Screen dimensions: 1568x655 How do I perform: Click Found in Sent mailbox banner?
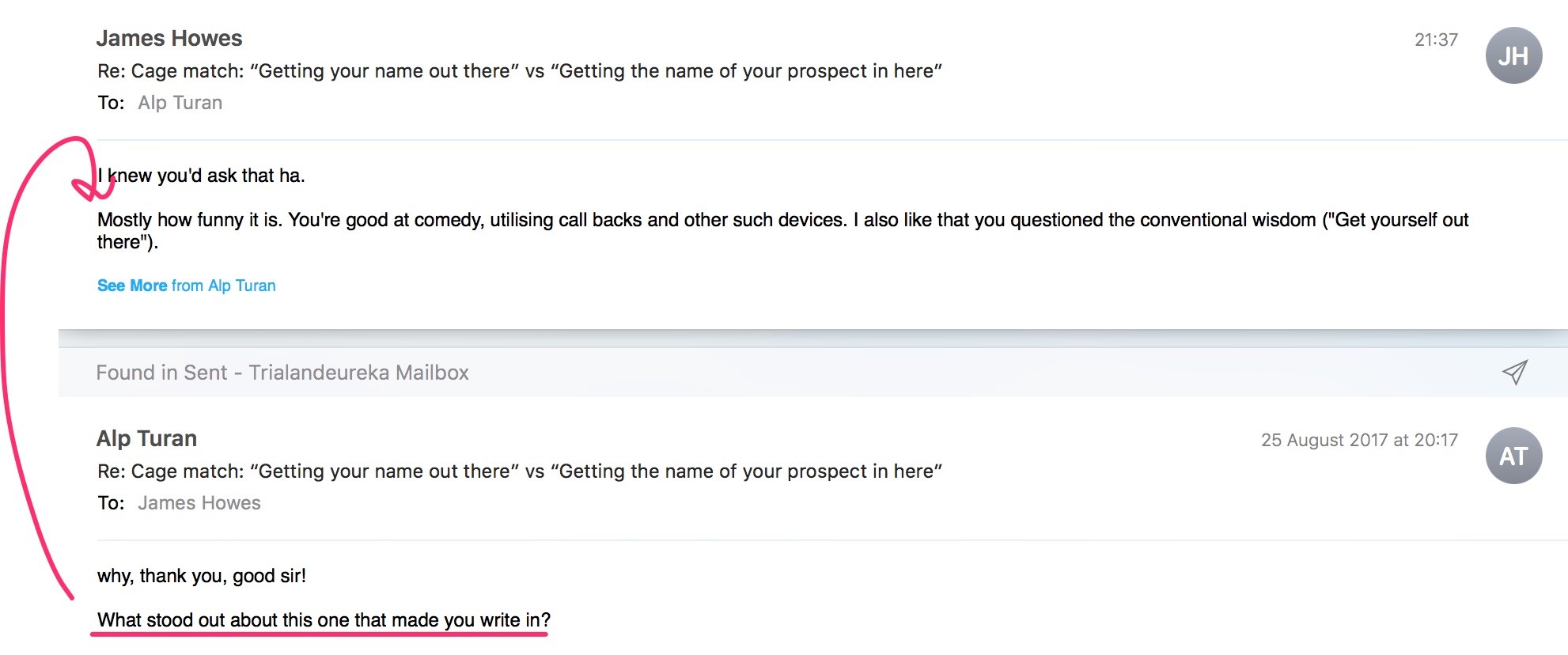pos(813,373)
